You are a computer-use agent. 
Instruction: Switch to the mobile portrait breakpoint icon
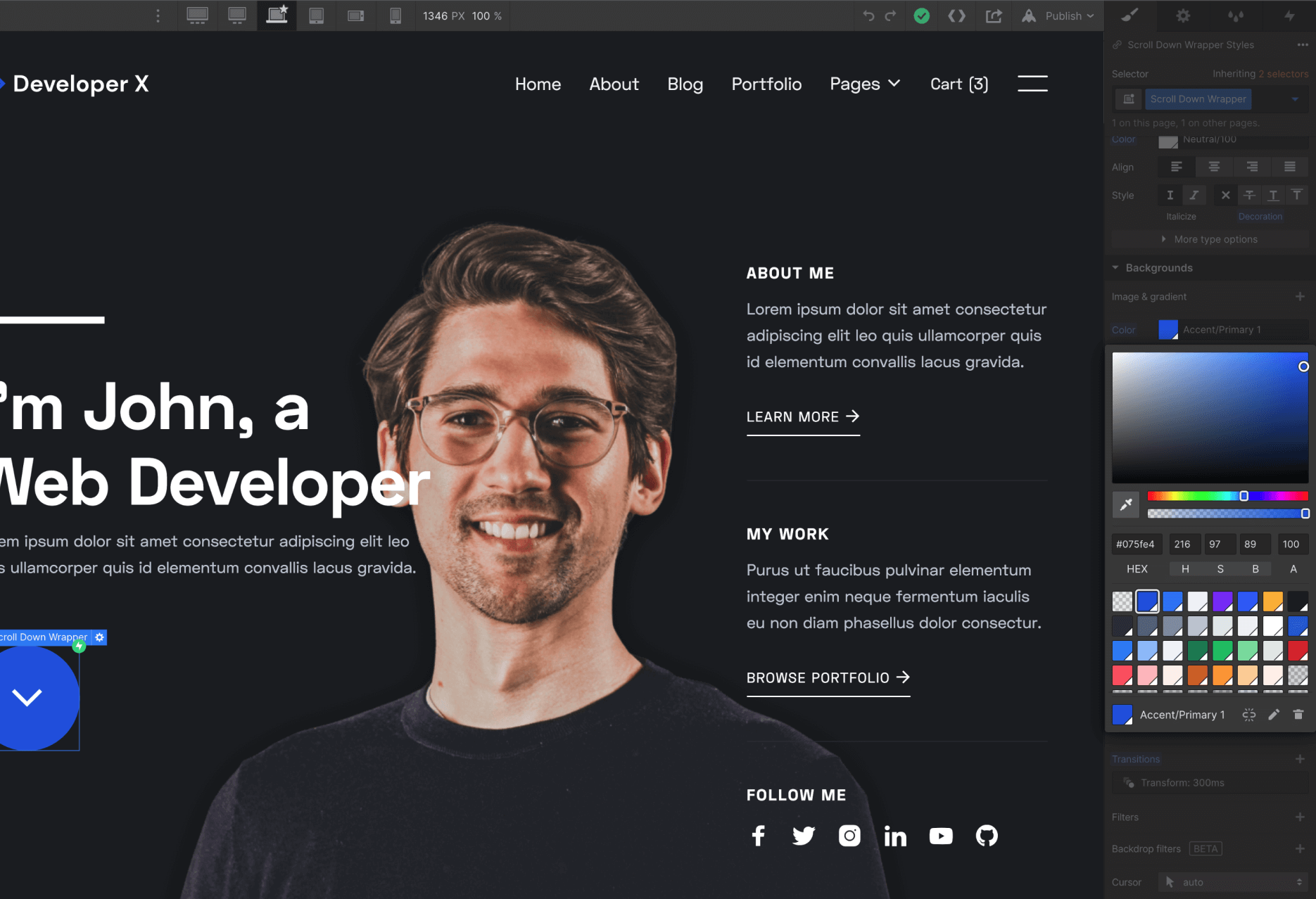[x=396, y=15]
